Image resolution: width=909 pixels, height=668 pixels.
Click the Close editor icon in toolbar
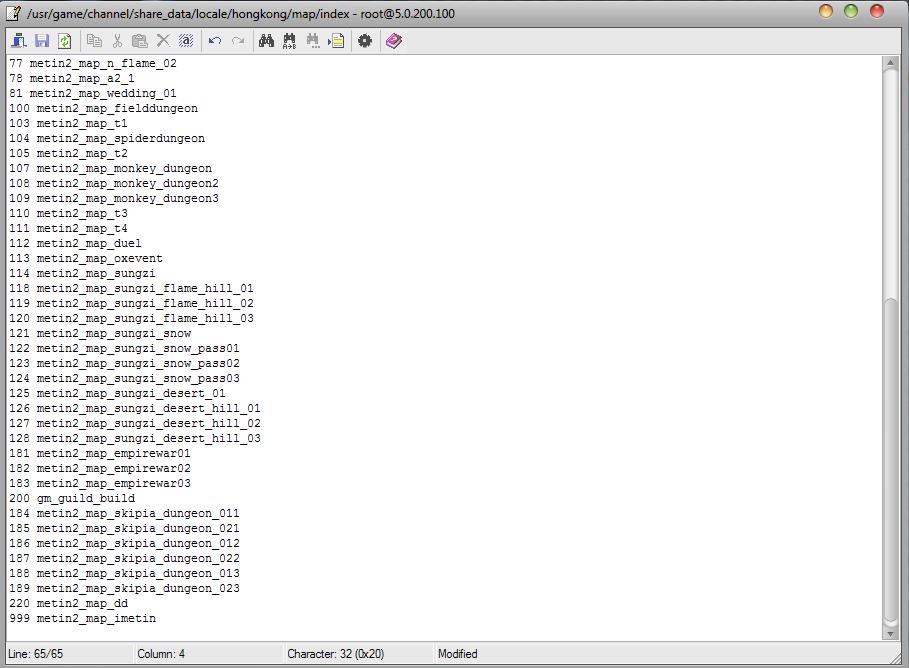19,41
